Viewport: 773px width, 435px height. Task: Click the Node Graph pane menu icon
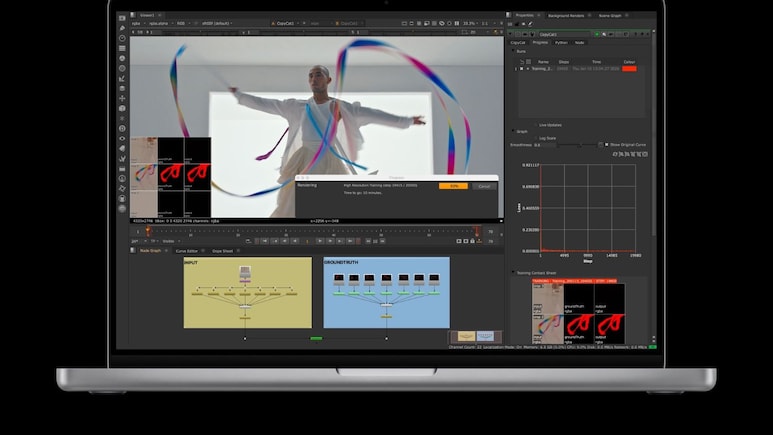click(x=133, y=251)
